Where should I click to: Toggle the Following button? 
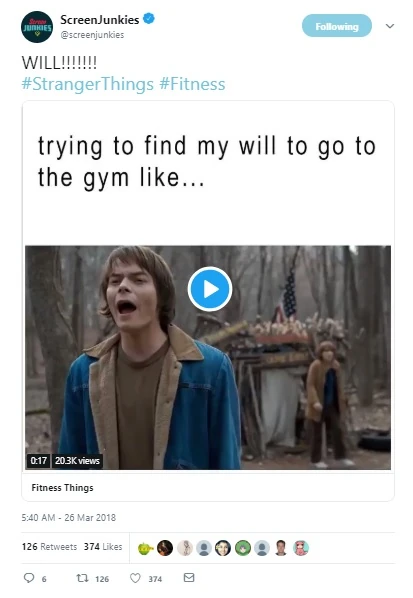[x=337, y=26]
